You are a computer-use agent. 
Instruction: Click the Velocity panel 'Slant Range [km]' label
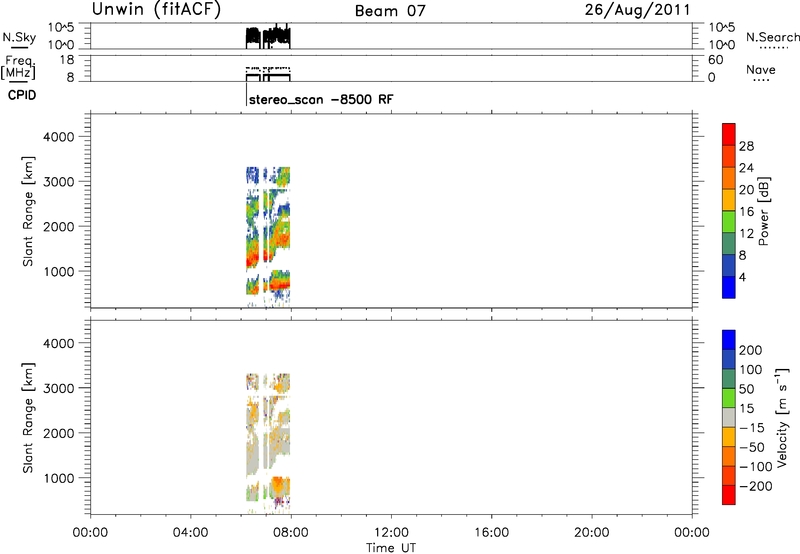coord(28,418)
